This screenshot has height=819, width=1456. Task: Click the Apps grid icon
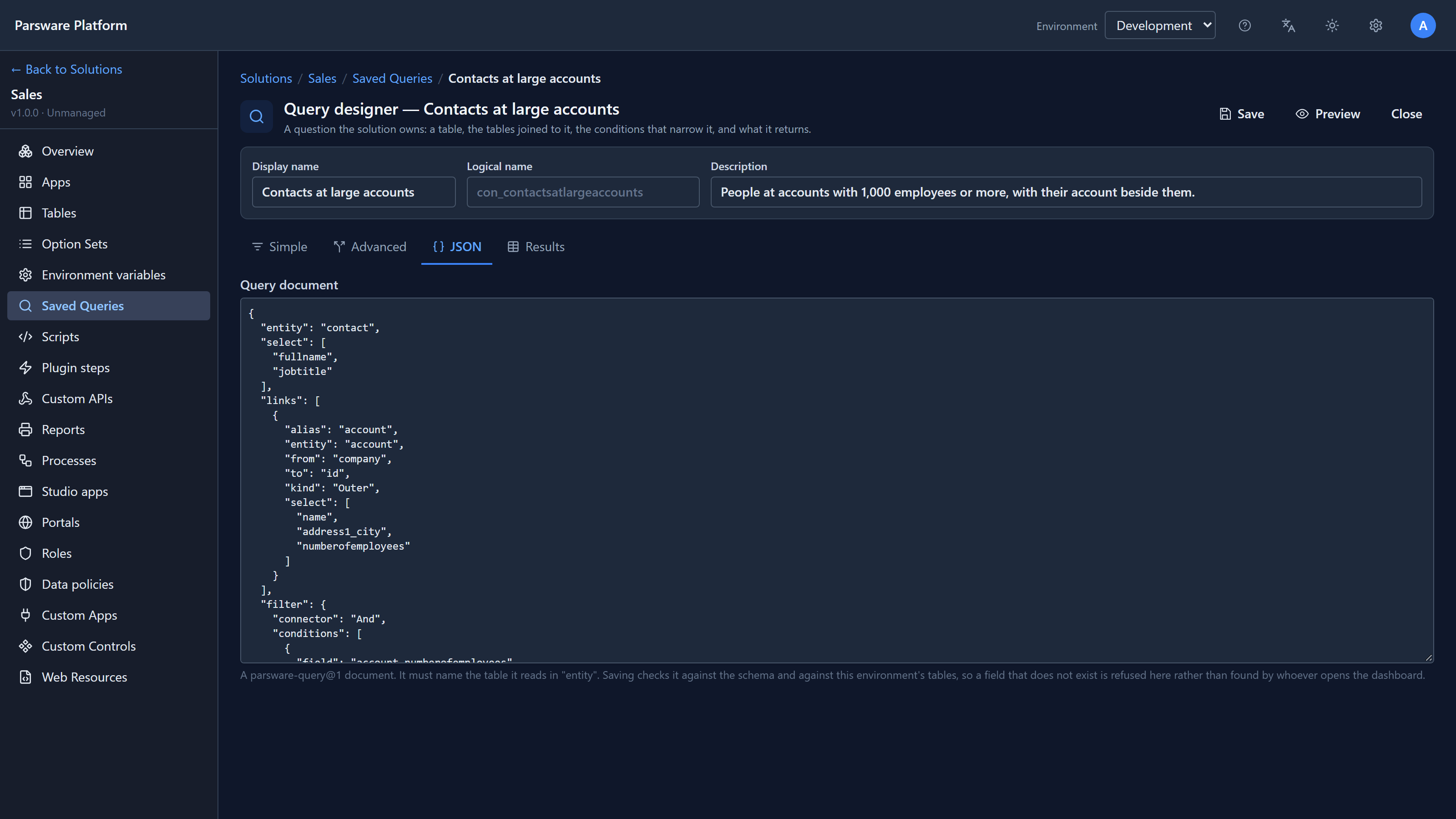click(x=25, y=182)
